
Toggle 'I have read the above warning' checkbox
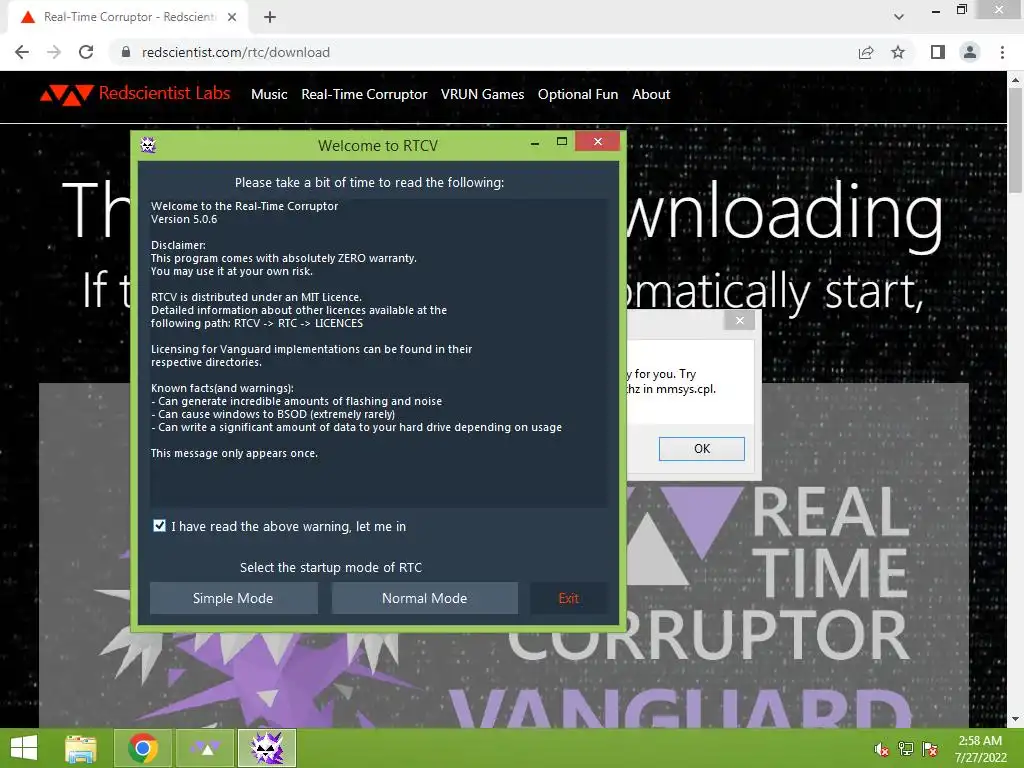pyautogui.click(x=159, y=526)
